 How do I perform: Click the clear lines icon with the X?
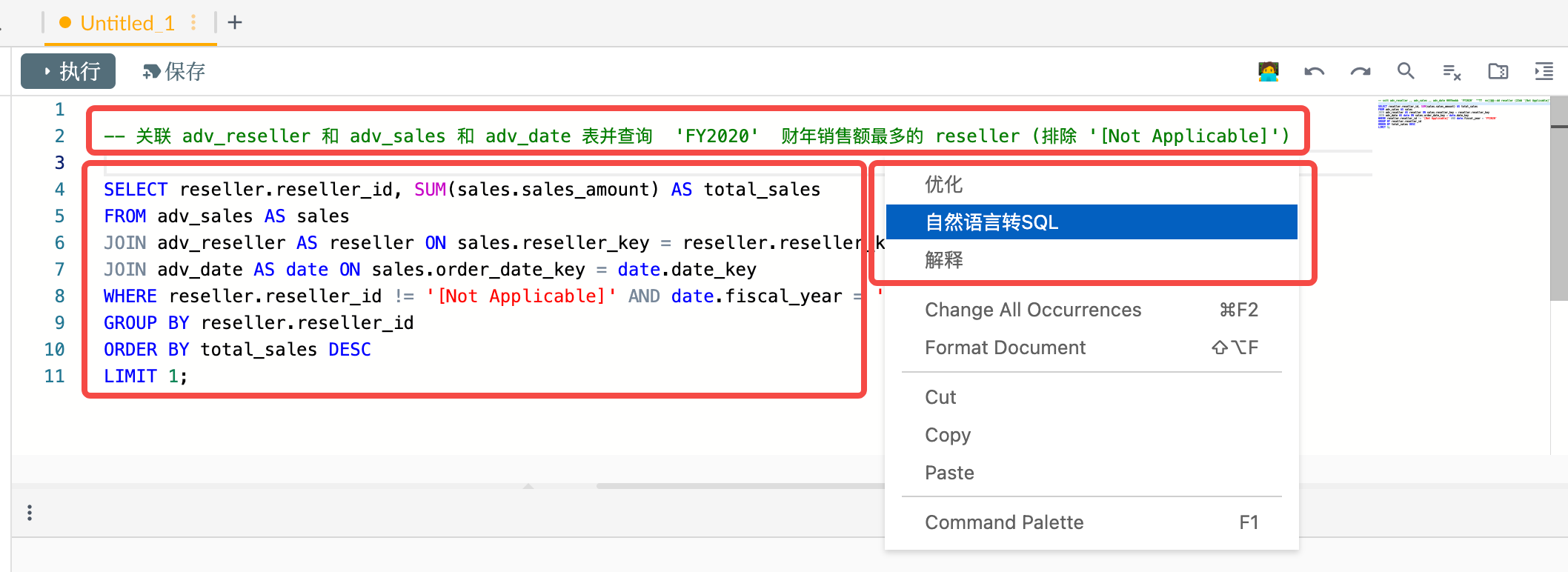1452,72
